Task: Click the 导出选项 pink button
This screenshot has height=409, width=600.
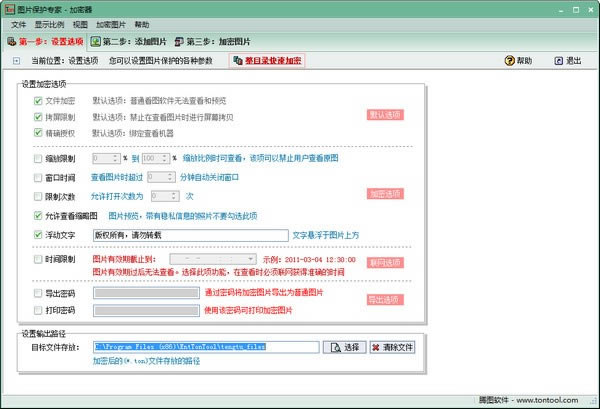Action: 385,300
